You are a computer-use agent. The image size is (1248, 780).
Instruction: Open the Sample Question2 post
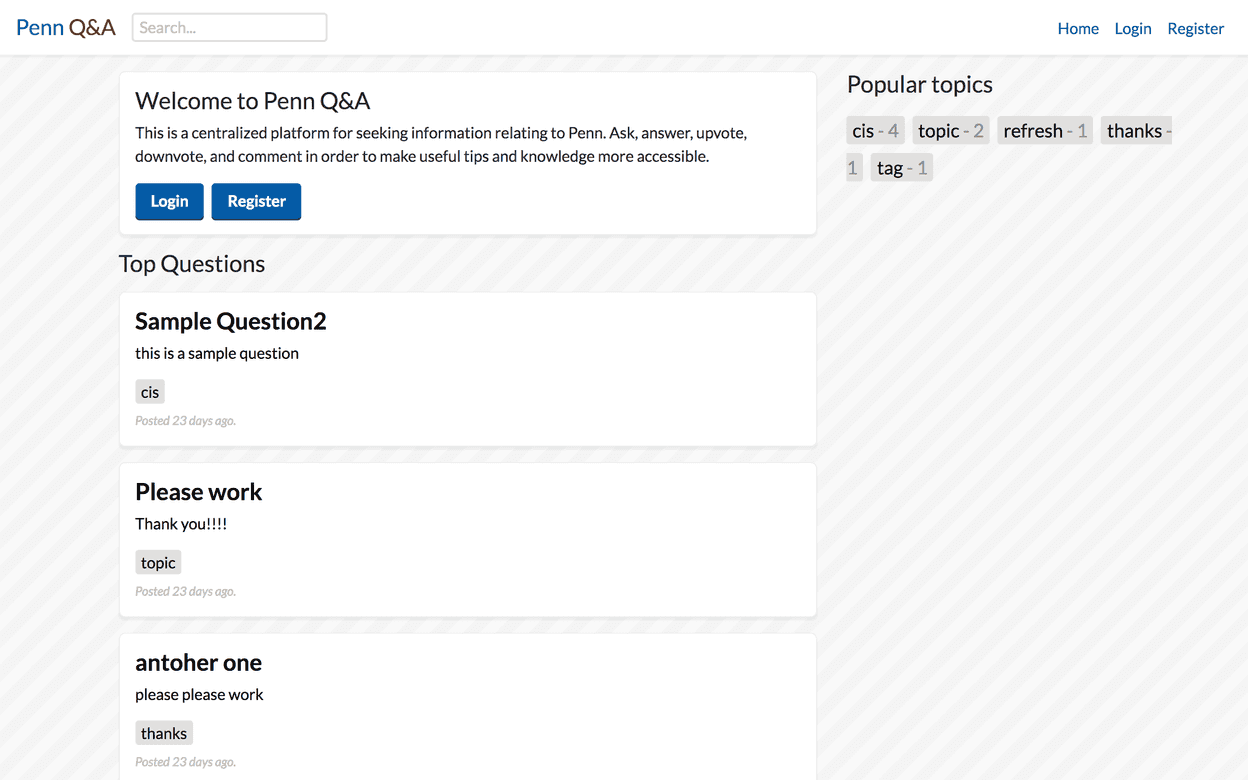pyautogui.click(x=230, y=321)
